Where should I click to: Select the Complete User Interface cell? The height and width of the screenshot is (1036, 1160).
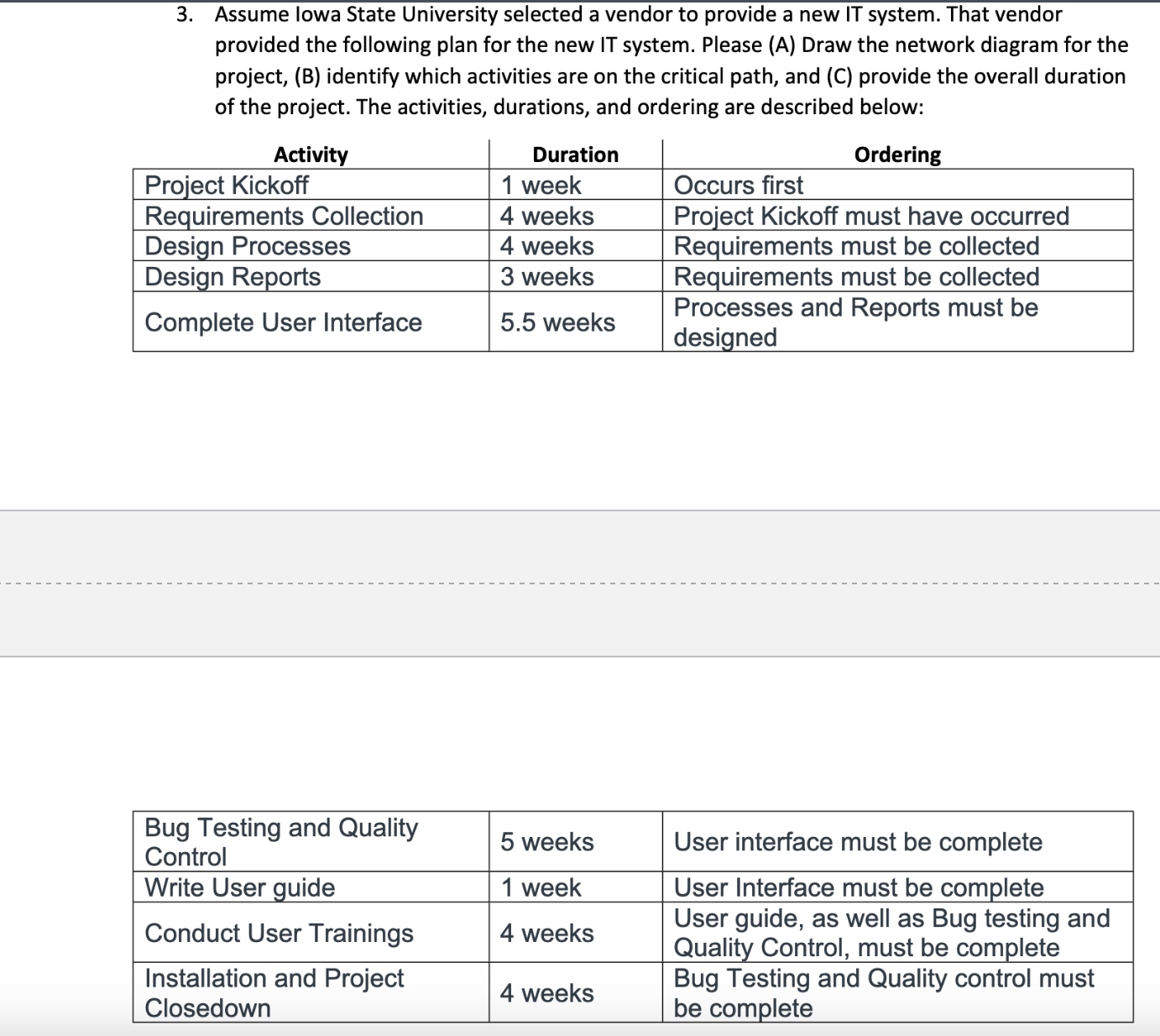[283, 322]
